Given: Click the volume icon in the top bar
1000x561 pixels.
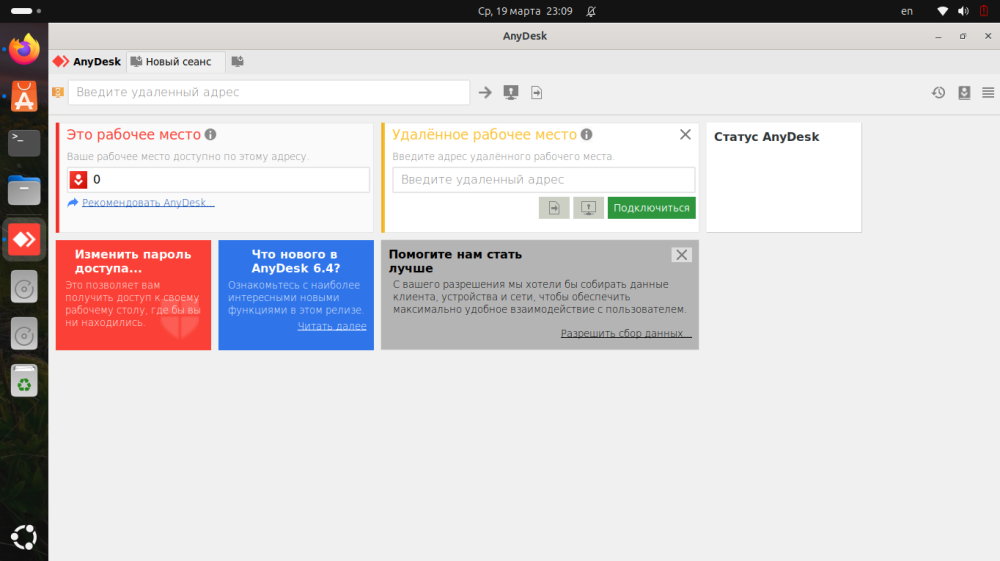Looking at the screenshot, I should pos(964,11).
